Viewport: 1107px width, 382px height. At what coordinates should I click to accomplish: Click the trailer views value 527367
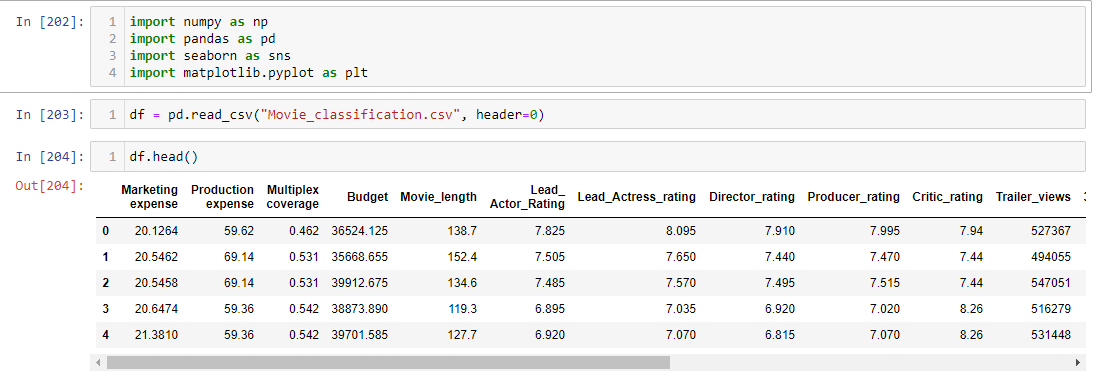[1051, 231]
